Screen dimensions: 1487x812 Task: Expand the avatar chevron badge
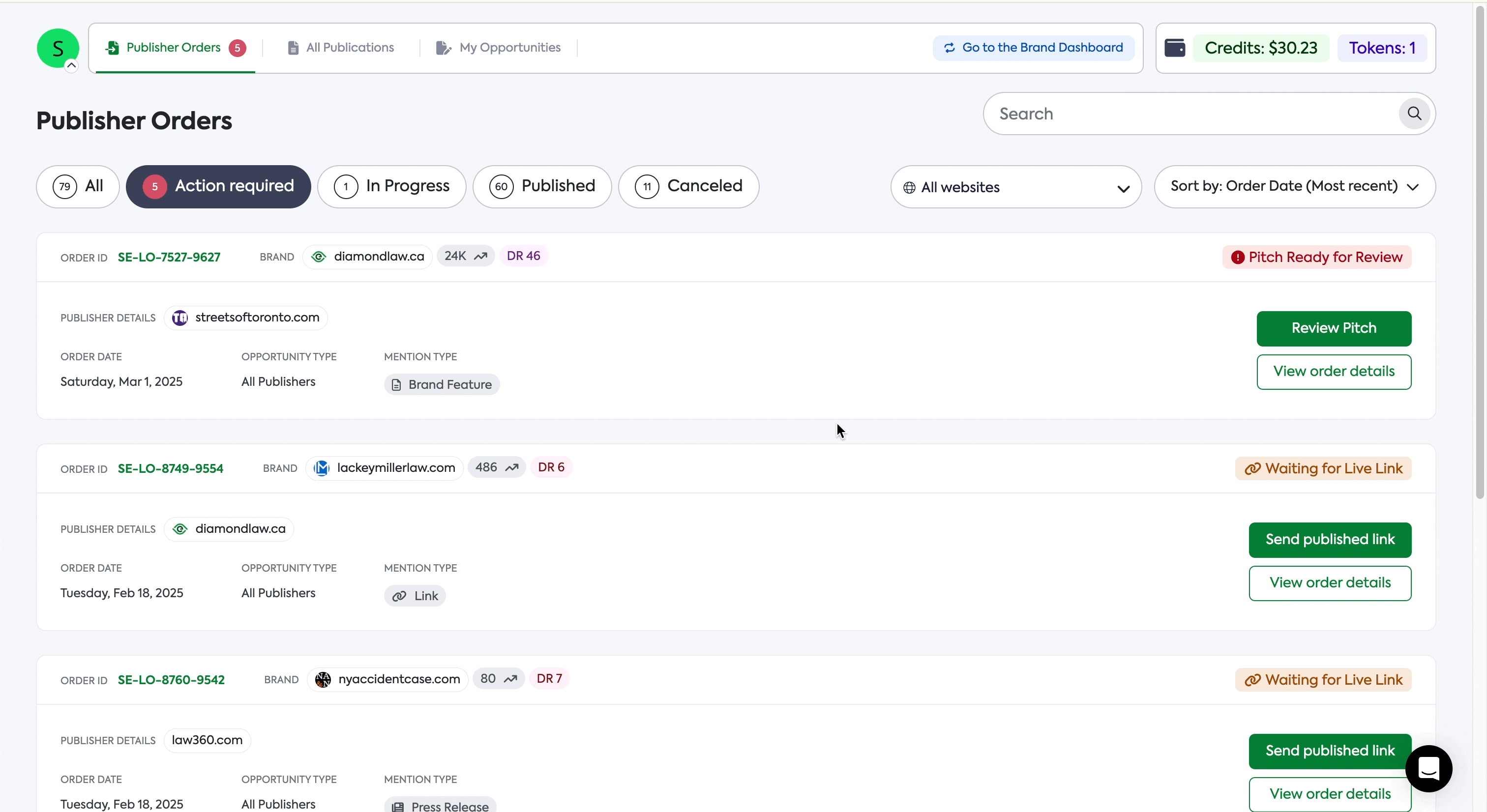pos(72,65)
